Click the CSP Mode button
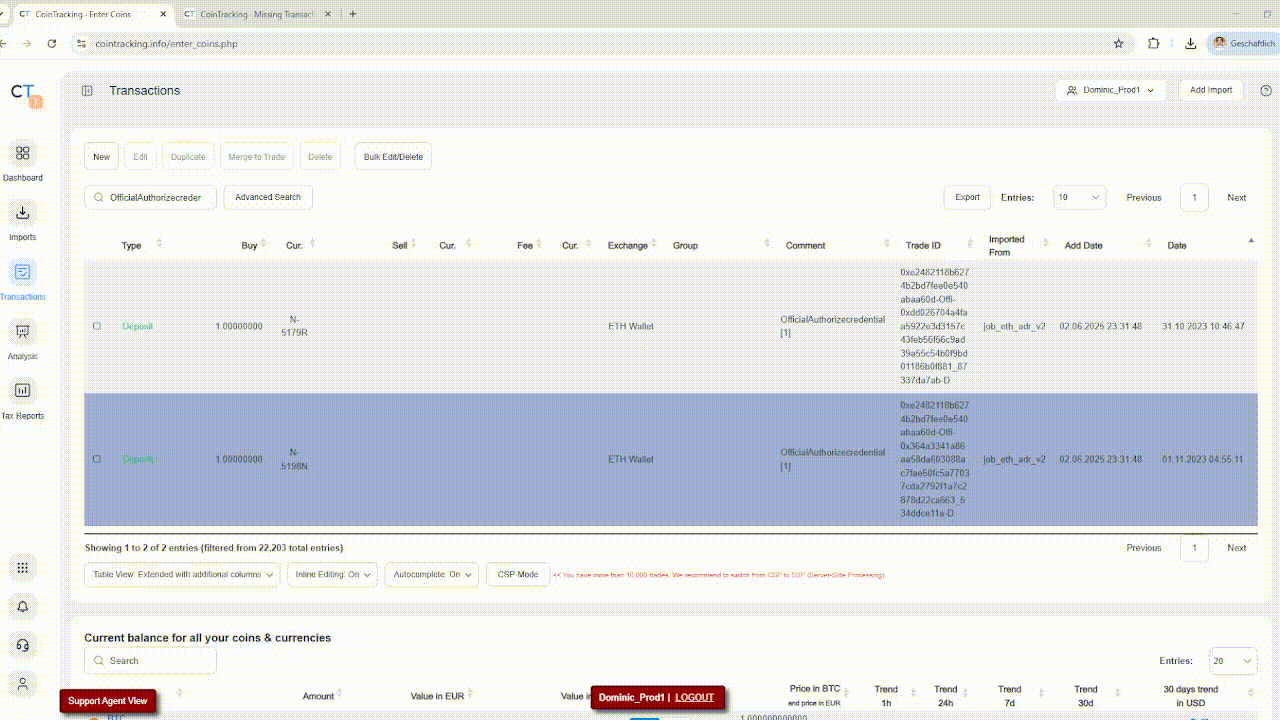This screenshot has height=720, width=1280. pos(518,574)
